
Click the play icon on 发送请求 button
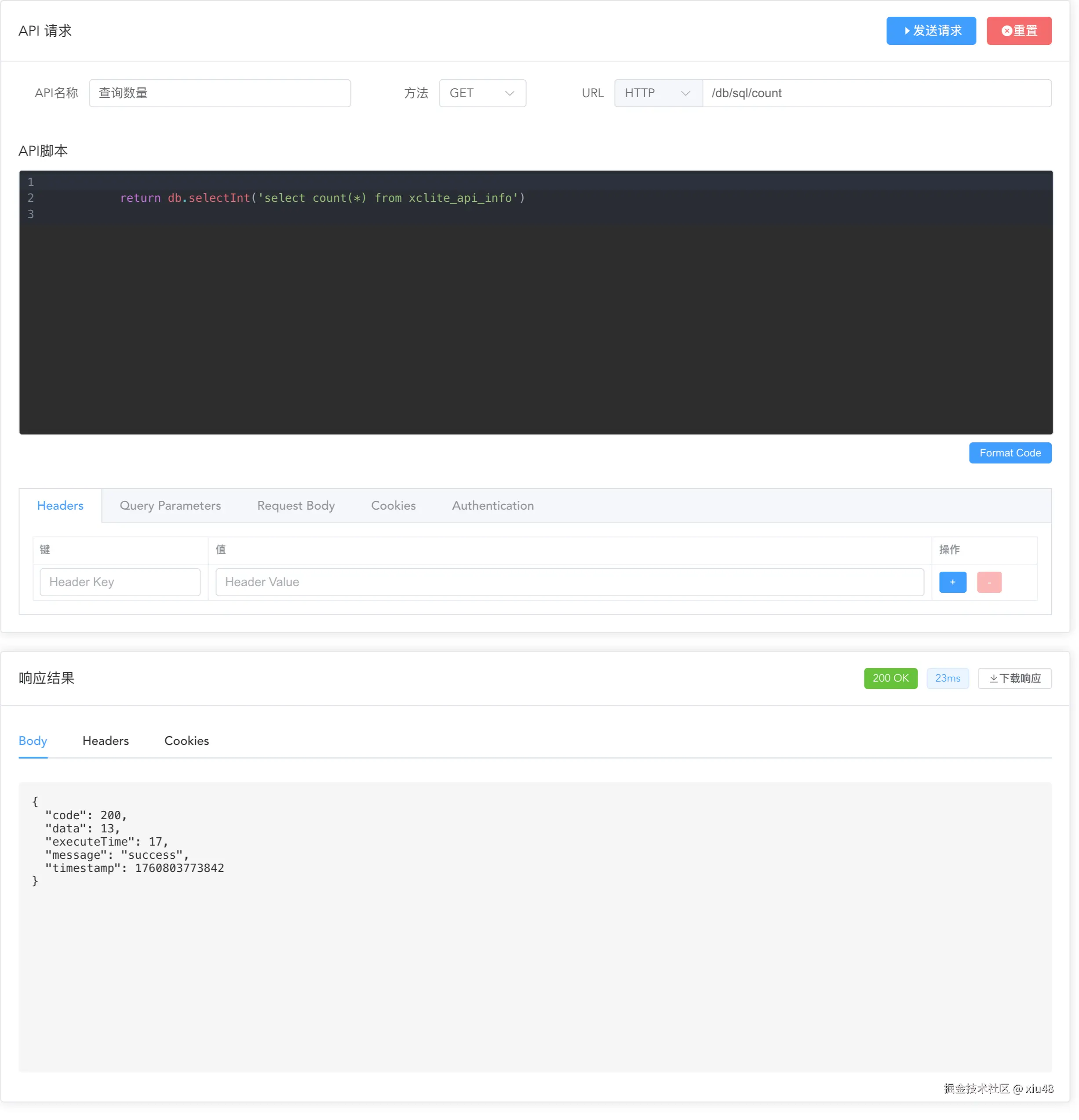(908, 30)
